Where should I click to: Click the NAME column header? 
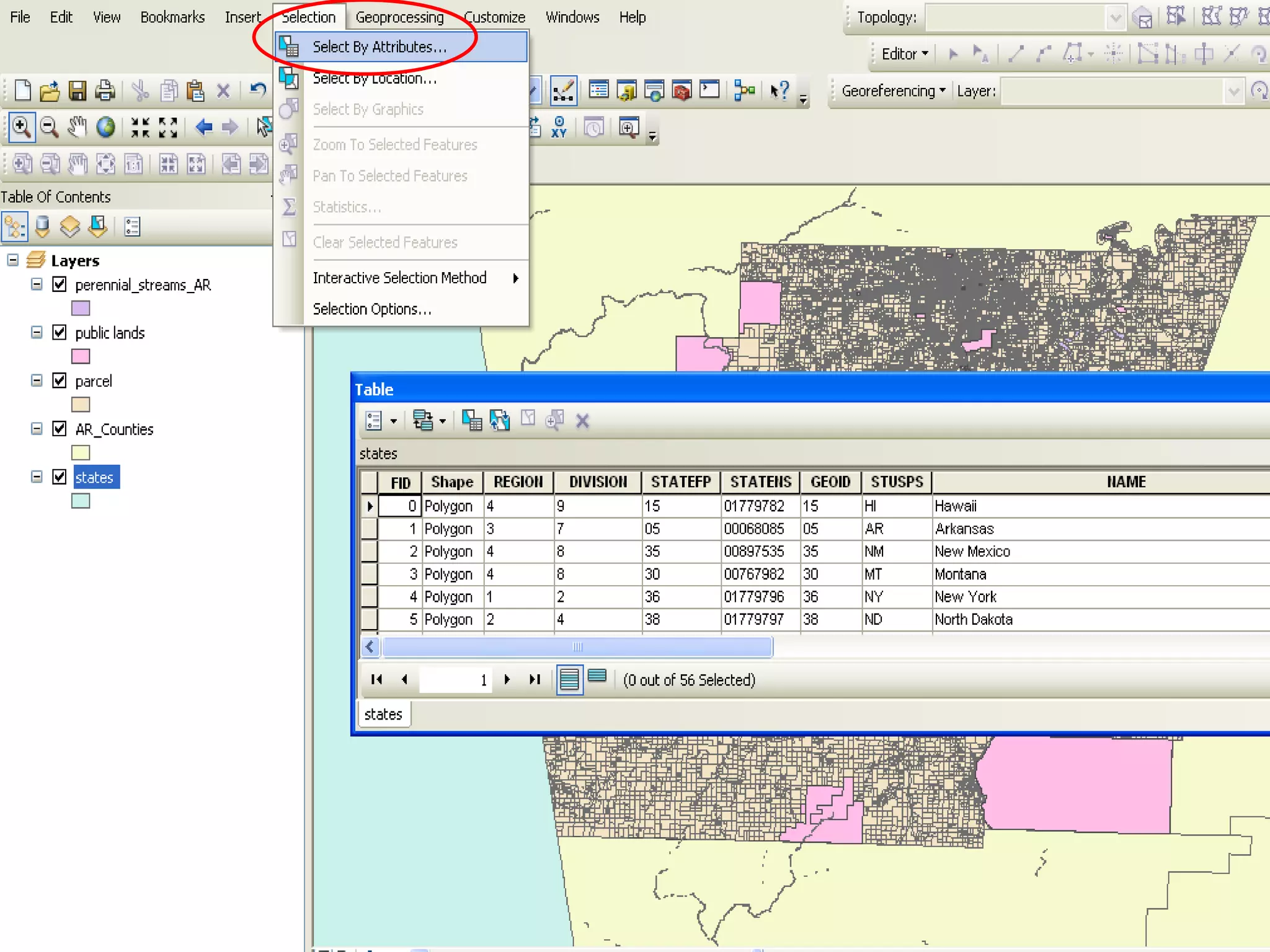[1126, 482]
